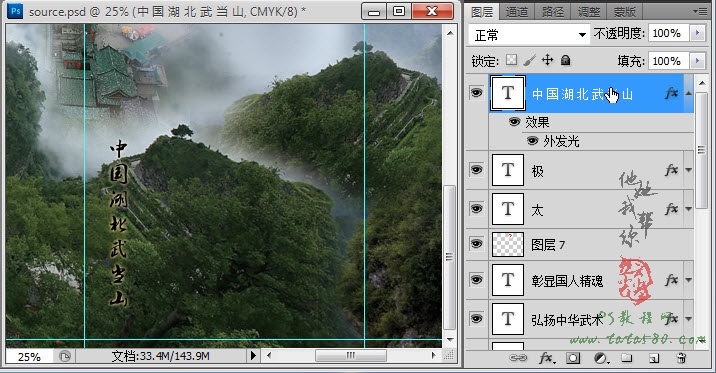Open the add layer style fx menu

546,358
